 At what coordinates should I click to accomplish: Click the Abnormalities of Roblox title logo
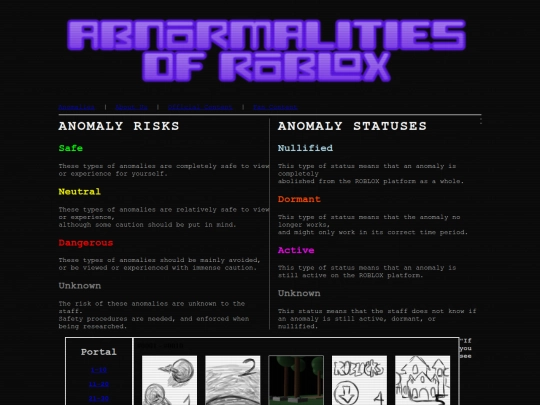267,50
